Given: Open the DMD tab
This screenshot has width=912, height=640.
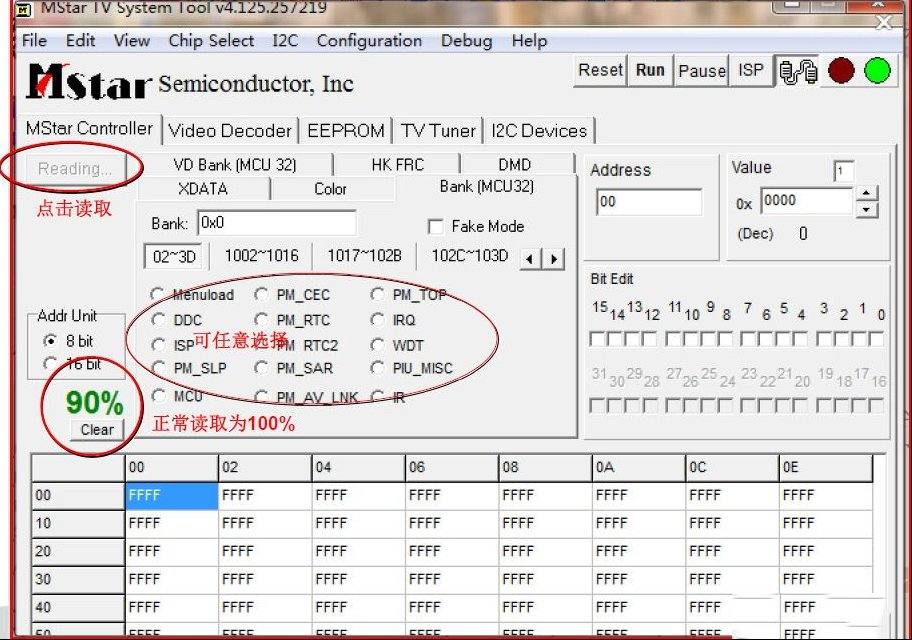Looking at the screenshot, I should [515, 165].
